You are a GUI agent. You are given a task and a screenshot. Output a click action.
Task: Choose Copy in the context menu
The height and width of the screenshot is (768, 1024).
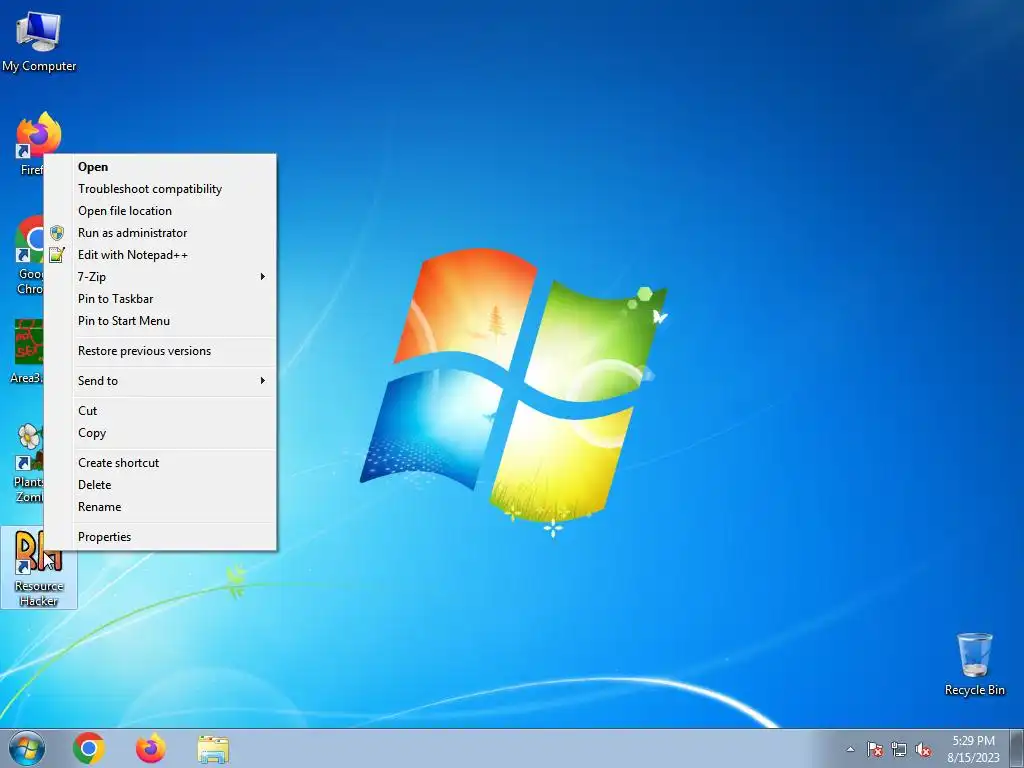[161, 433]
